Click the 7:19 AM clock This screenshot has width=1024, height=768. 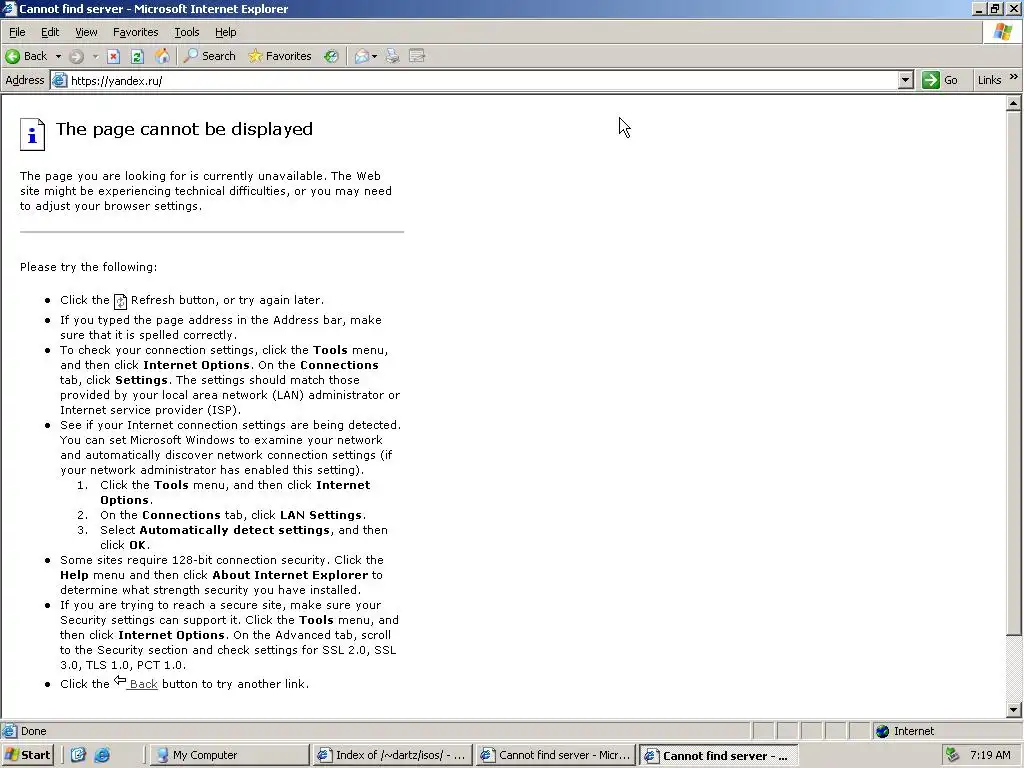(990, 755)
